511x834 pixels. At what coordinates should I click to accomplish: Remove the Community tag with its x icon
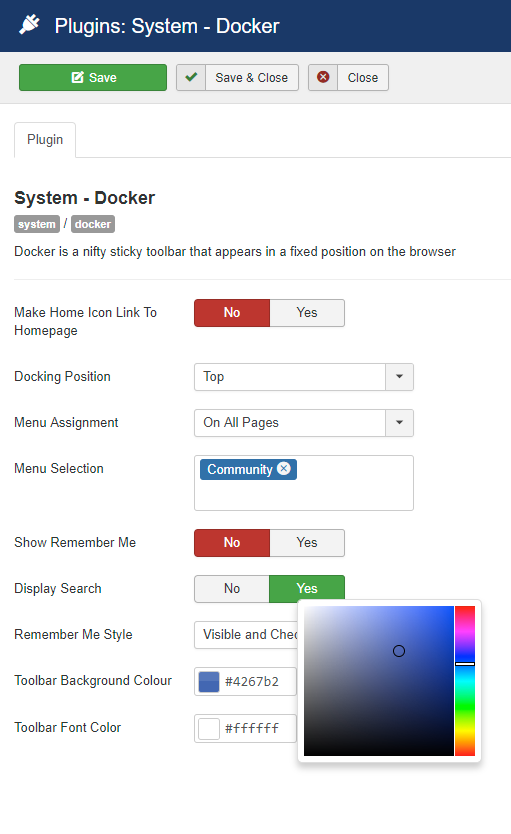284,469
